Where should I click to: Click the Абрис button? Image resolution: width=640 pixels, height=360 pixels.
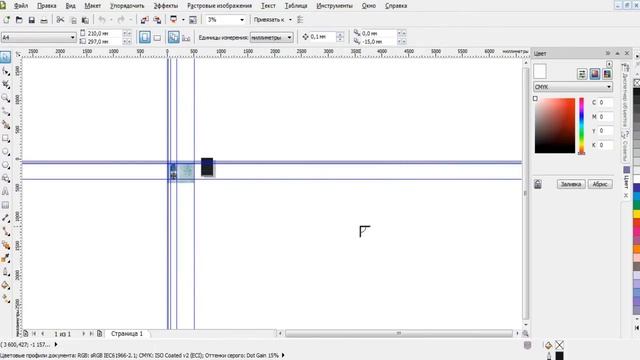pyautogui.click(x=600, y=184)
